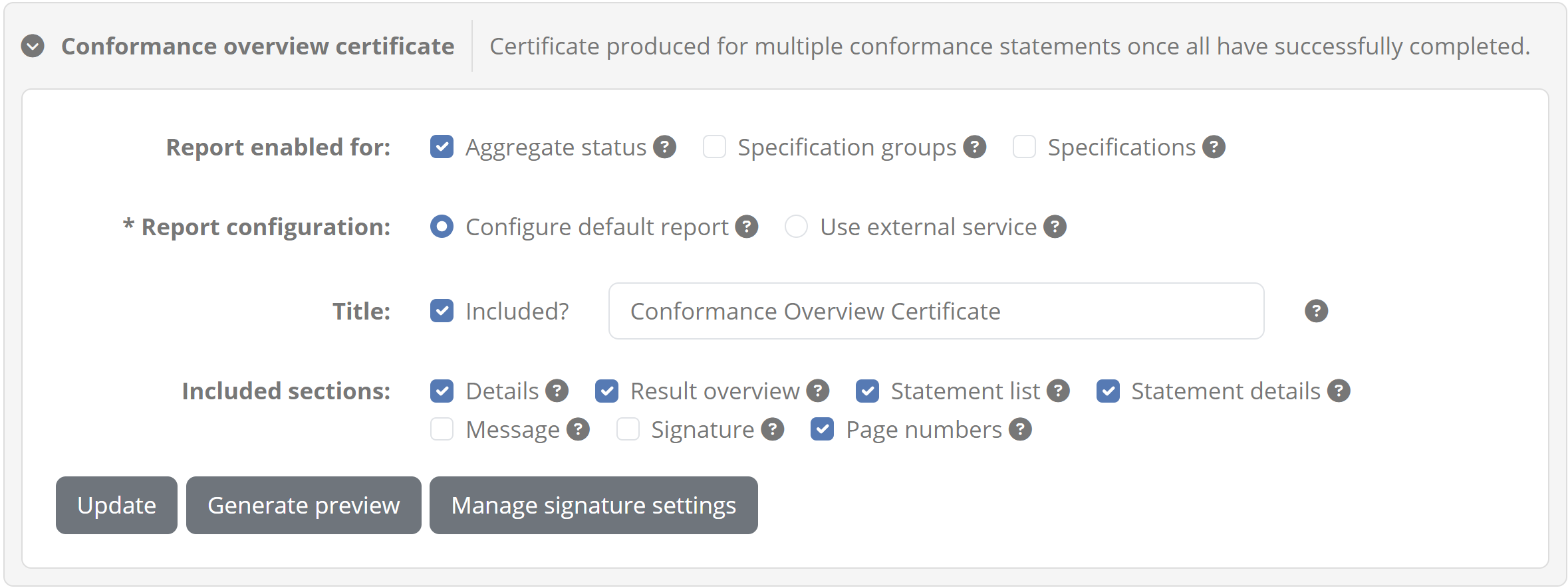1568x588 pixels.
Task: Uncheck the Aggregate status checkbox
Action: coord(442,147)
